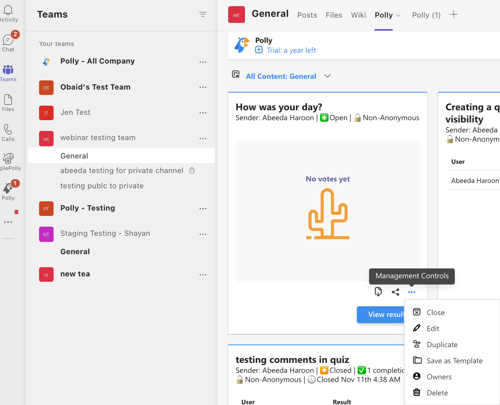Open more options for webinar testing team
500x405 pixels.
203,138
